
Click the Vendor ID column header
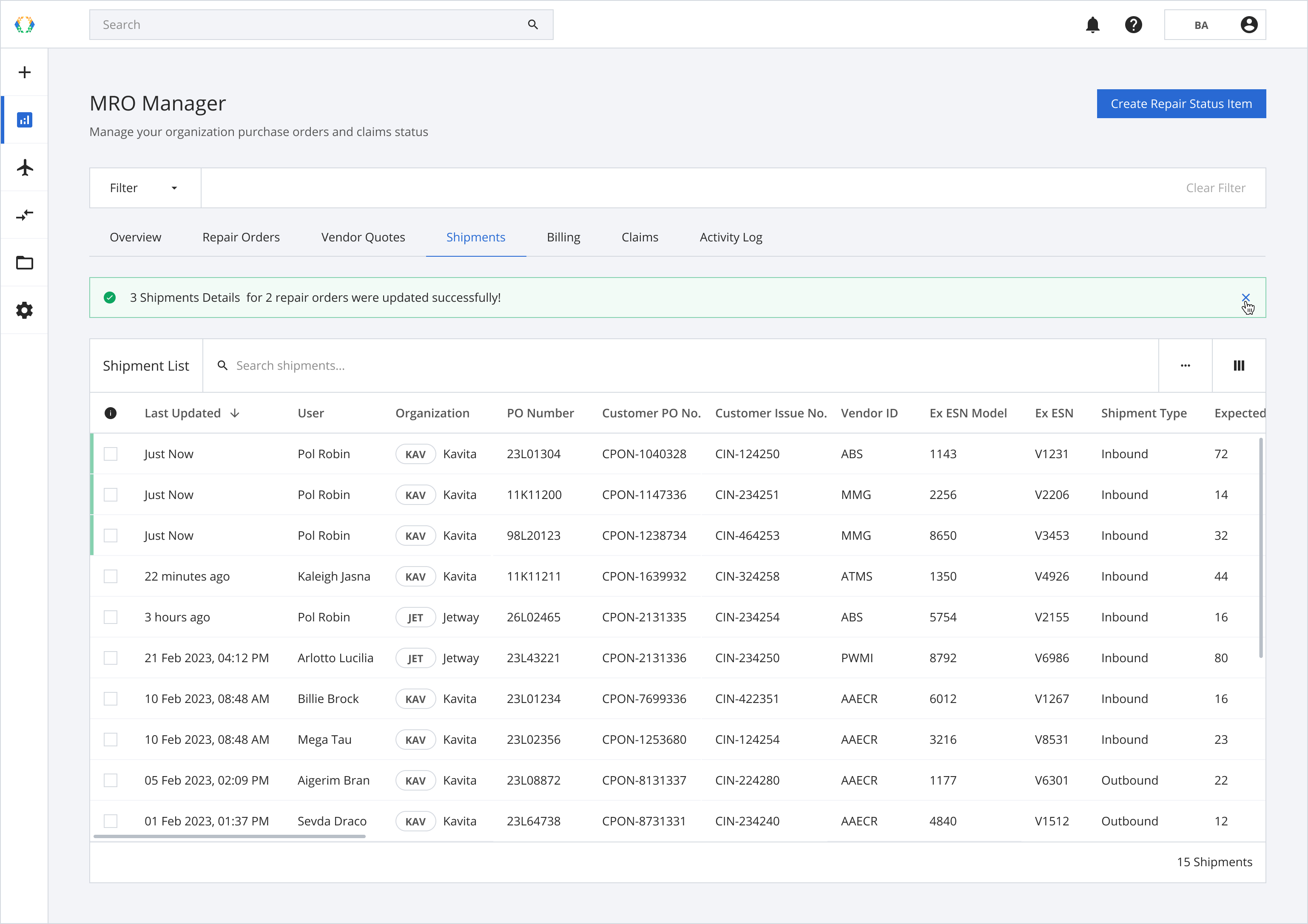(x=869, y=413)
